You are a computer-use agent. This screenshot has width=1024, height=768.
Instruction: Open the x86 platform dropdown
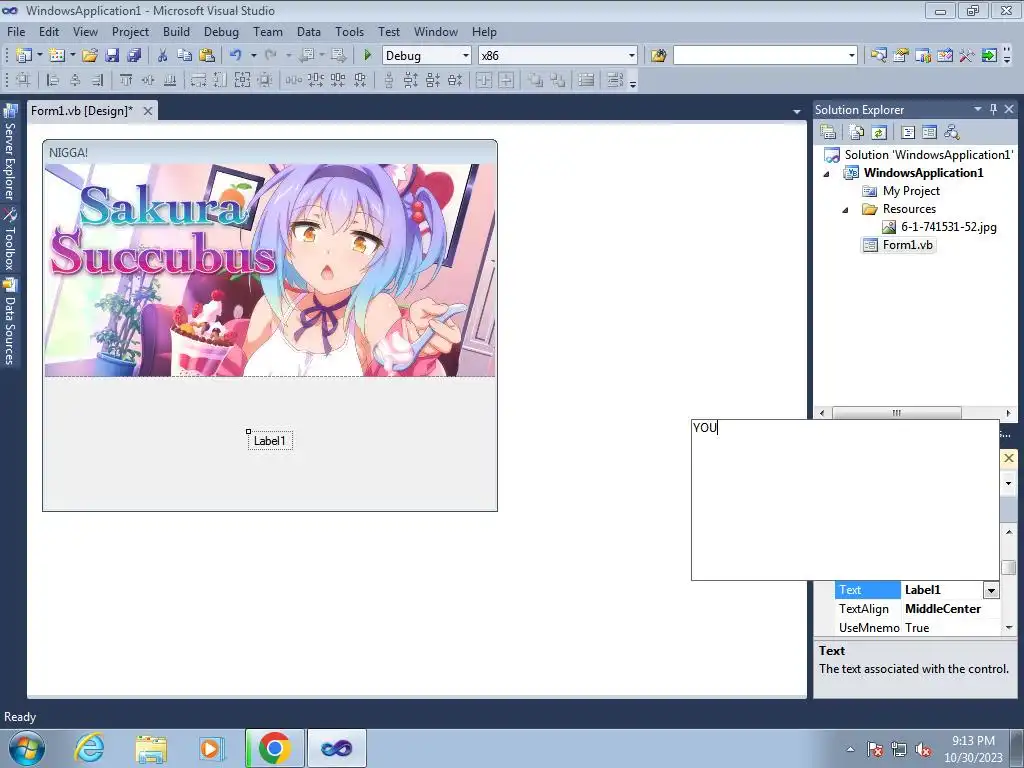click(x=632, y=56)
